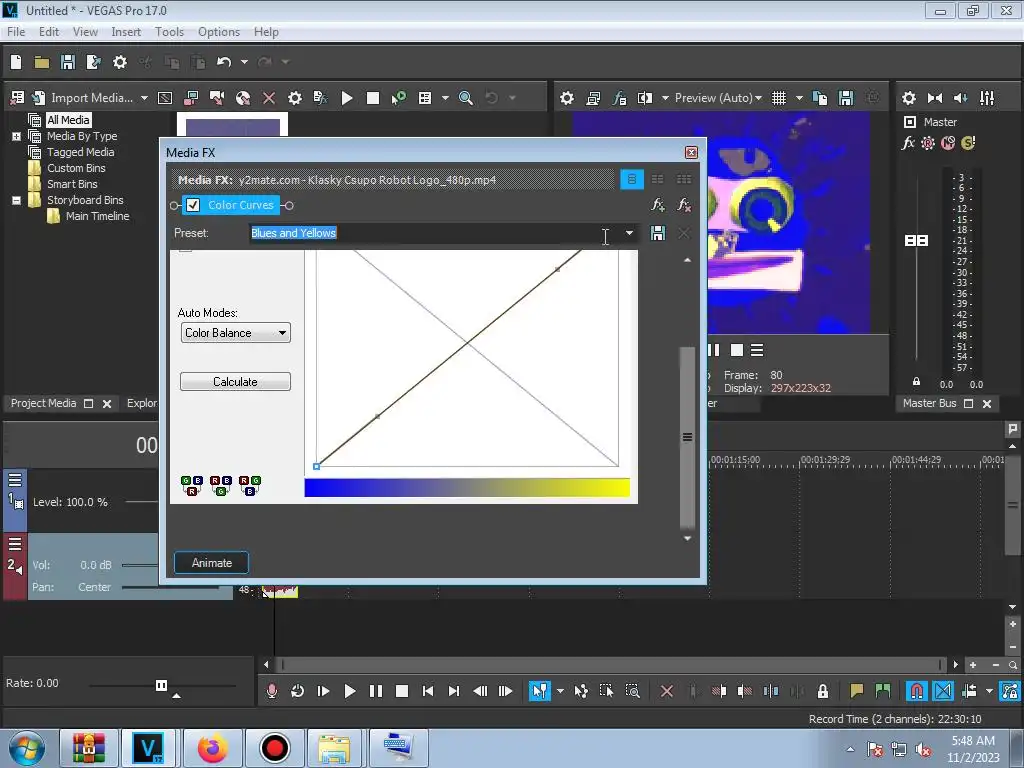Click the Calculate button

coord(235,382)
